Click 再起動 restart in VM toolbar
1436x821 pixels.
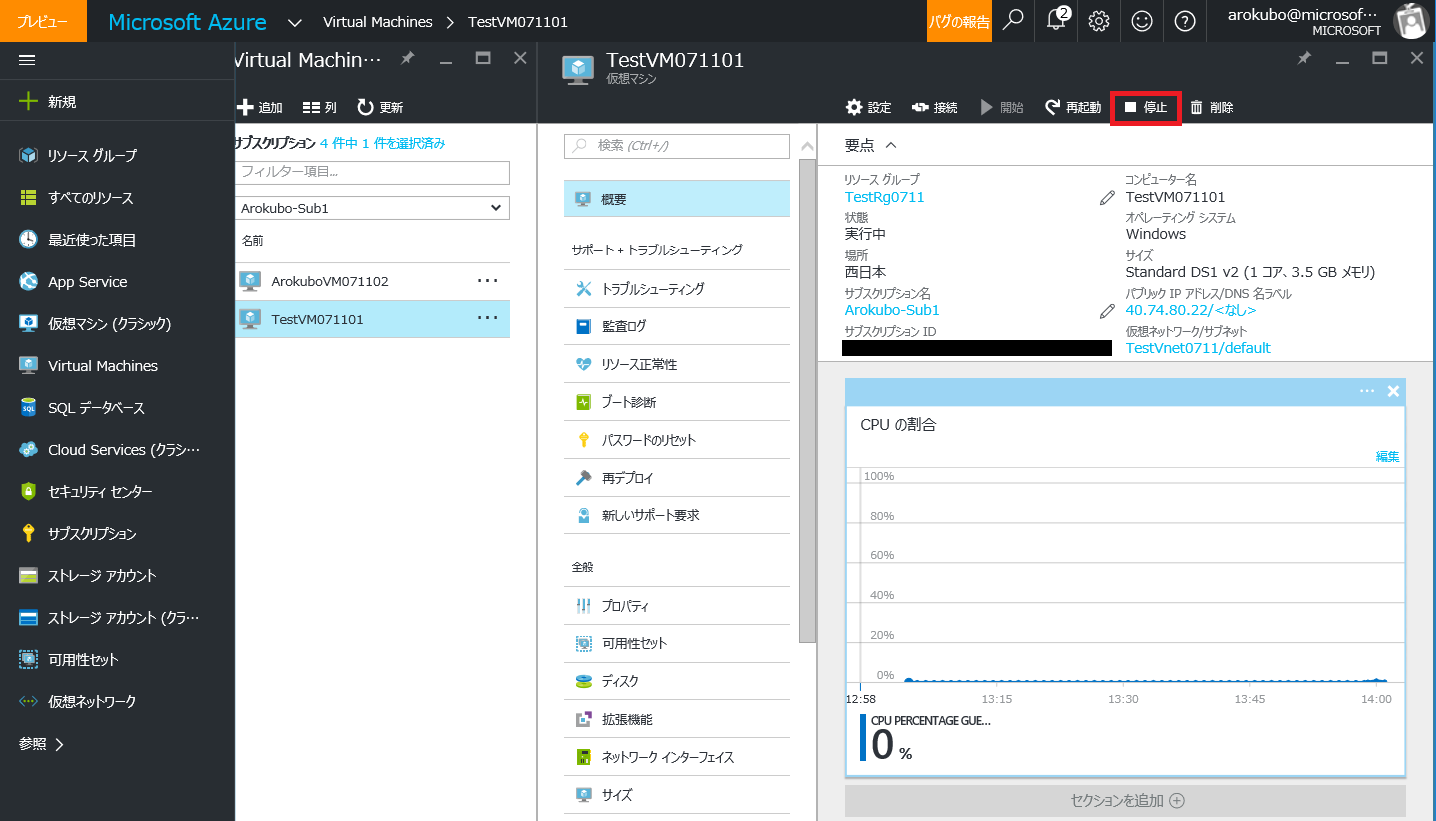[1073, 107]
